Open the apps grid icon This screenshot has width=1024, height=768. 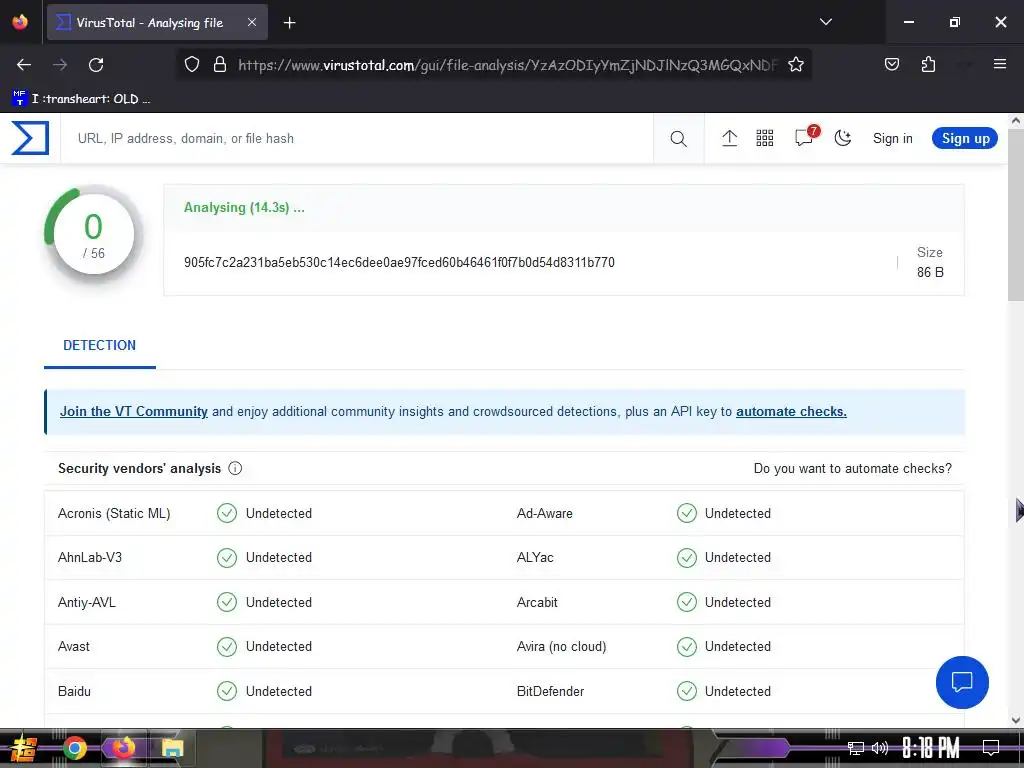point(765,138)
